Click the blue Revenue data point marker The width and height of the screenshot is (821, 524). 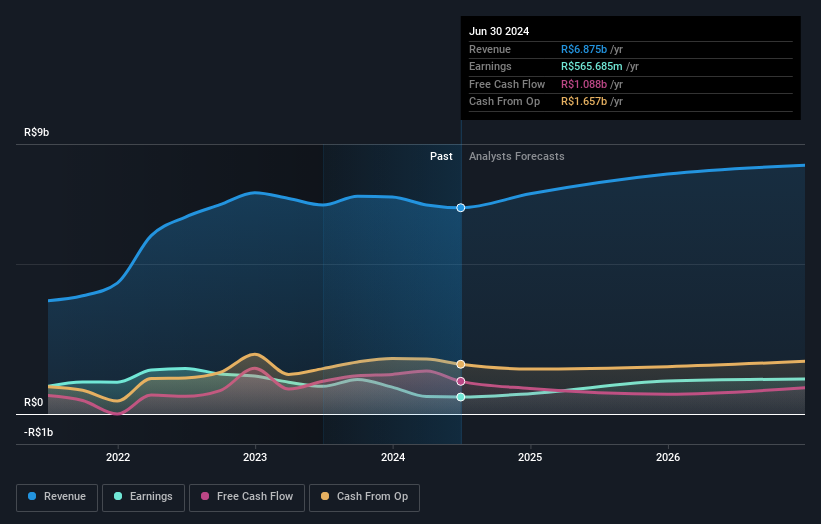pyautogui.click(x=461, y=208)
